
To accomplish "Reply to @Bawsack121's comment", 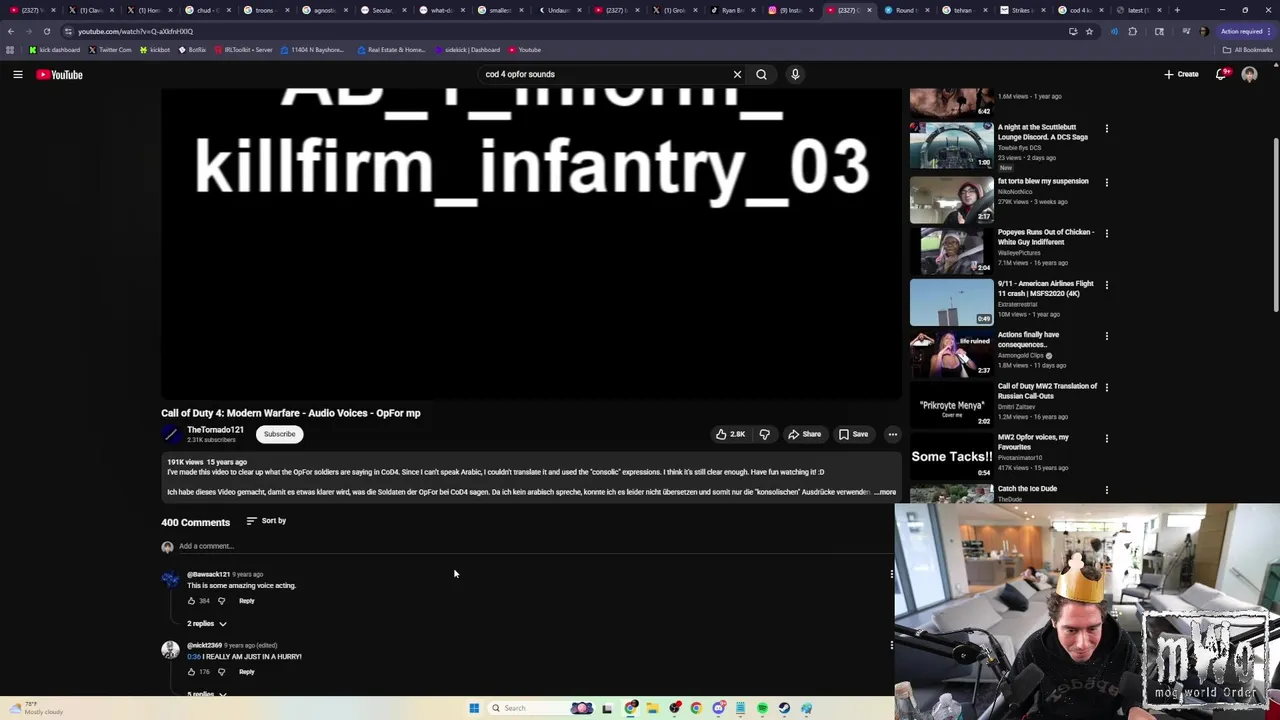I will (246, 601).
